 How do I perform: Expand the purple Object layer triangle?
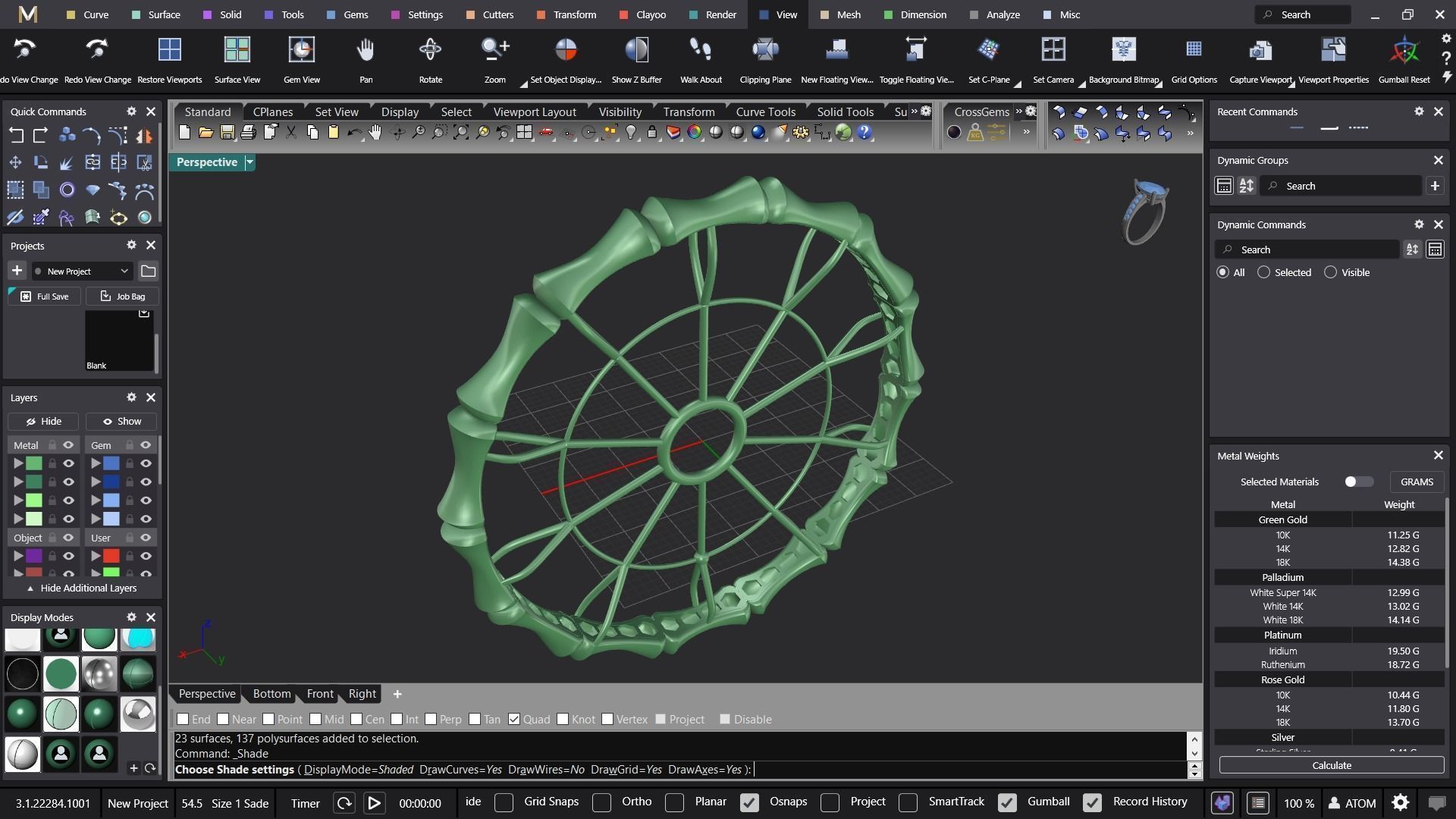pos(17,557)
